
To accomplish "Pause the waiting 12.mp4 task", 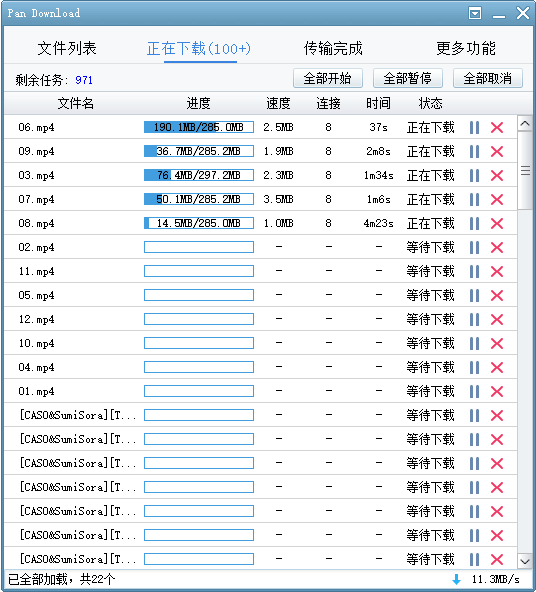I will point(474,319).
